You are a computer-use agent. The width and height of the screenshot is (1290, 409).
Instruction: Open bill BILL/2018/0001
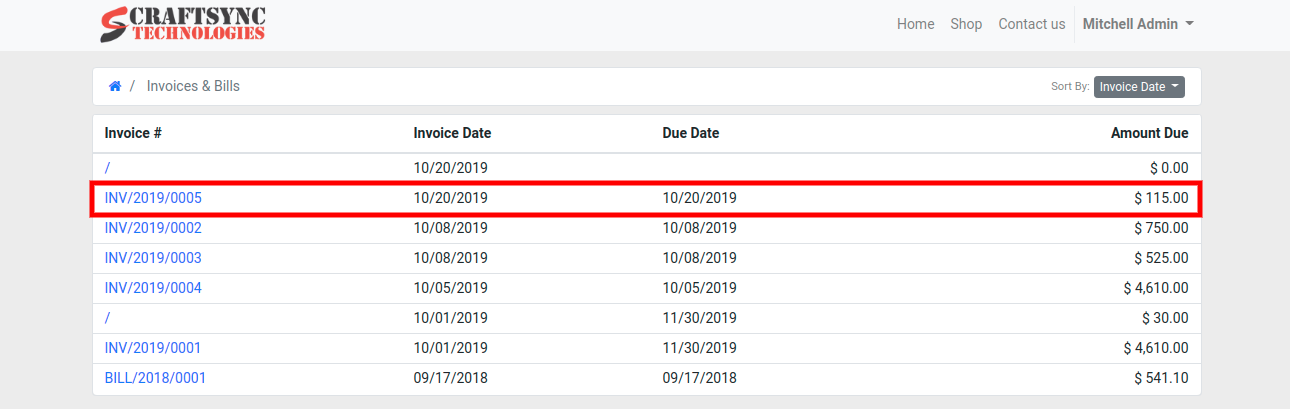(x=155, y=378)
